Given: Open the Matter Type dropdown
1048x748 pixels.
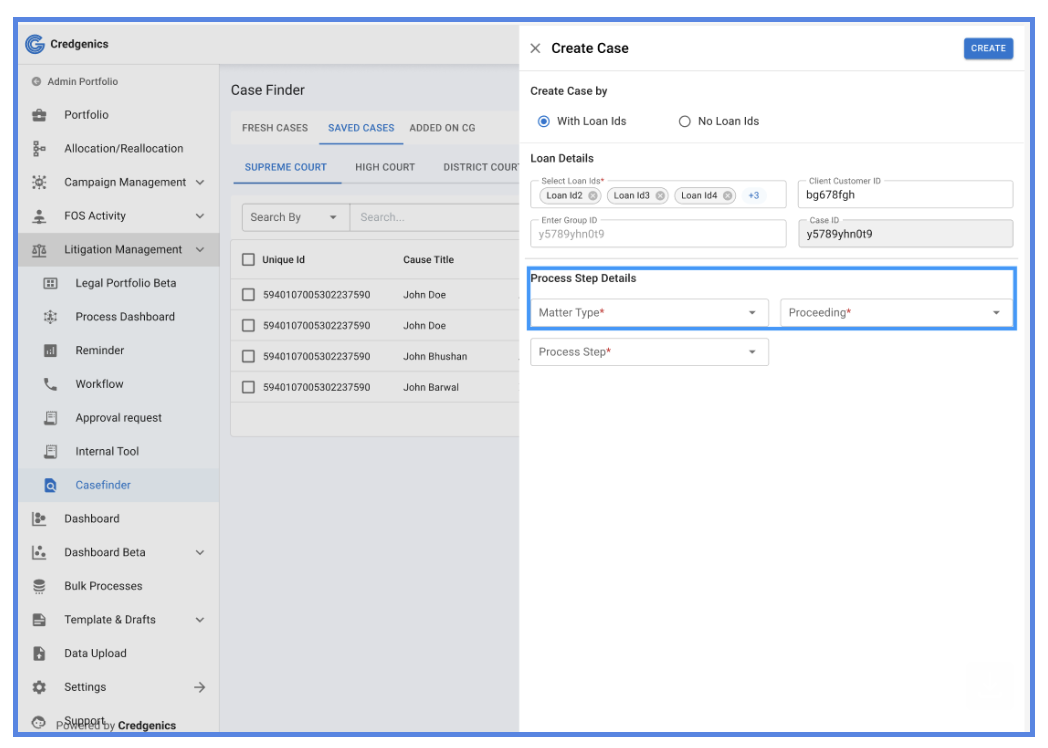Looking at the screenshot, I should click(649, 313).
